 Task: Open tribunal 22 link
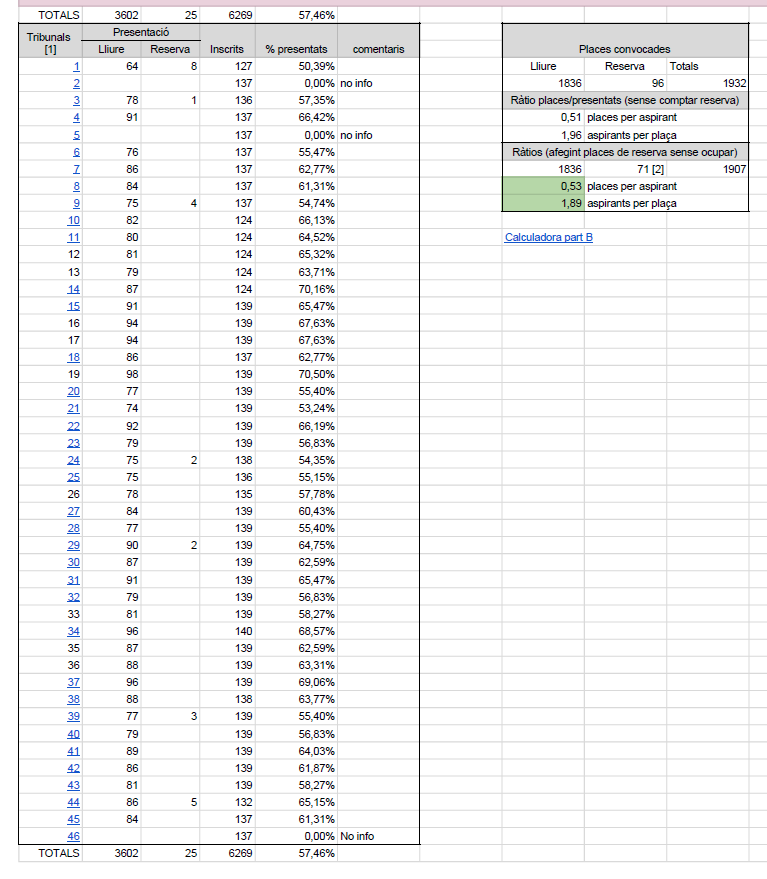[x=73, y=426]
